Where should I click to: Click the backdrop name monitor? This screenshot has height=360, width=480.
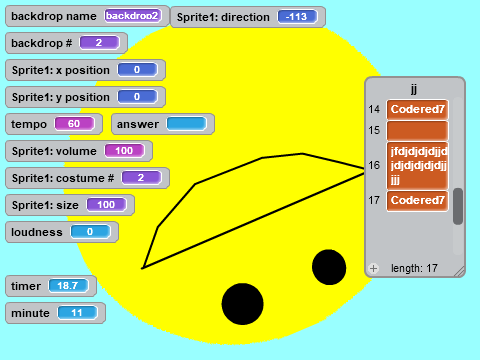(87, 16)
